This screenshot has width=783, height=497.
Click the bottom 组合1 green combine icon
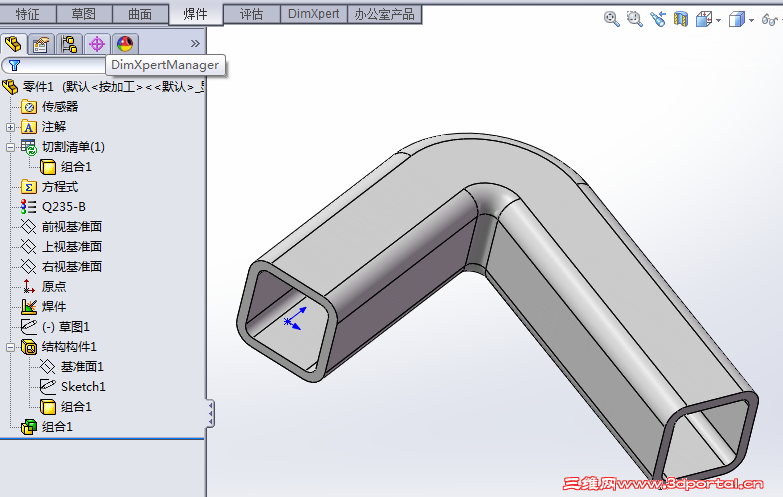click(x=29, y=427)
